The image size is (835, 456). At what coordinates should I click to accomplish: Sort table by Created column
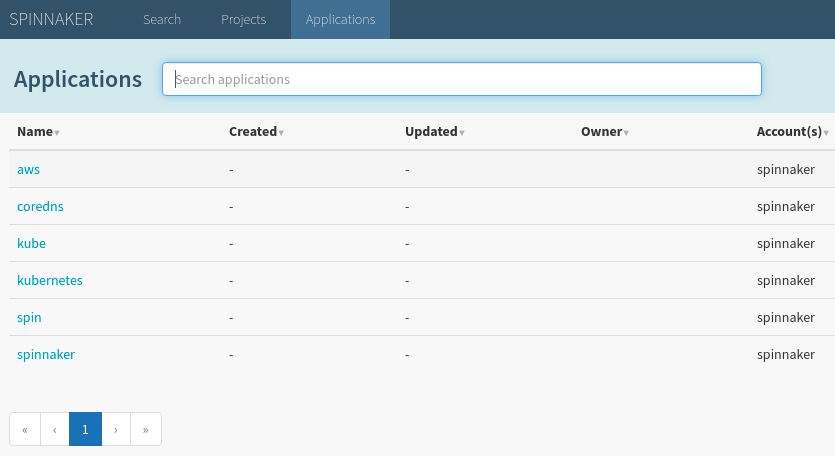tap(255, 131)
